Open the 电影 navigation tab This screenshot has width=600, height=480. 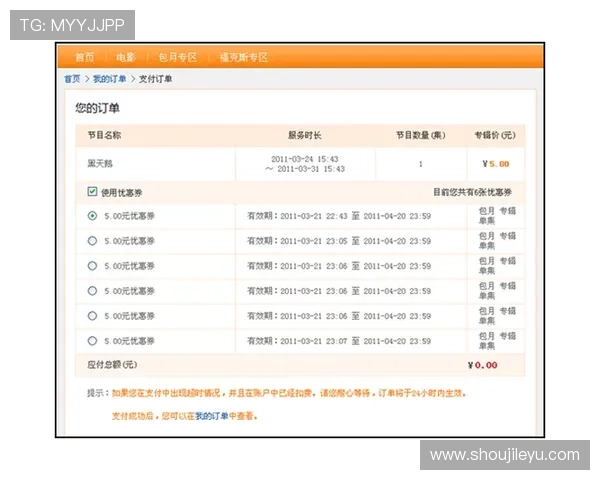click(x=126, y=57)
